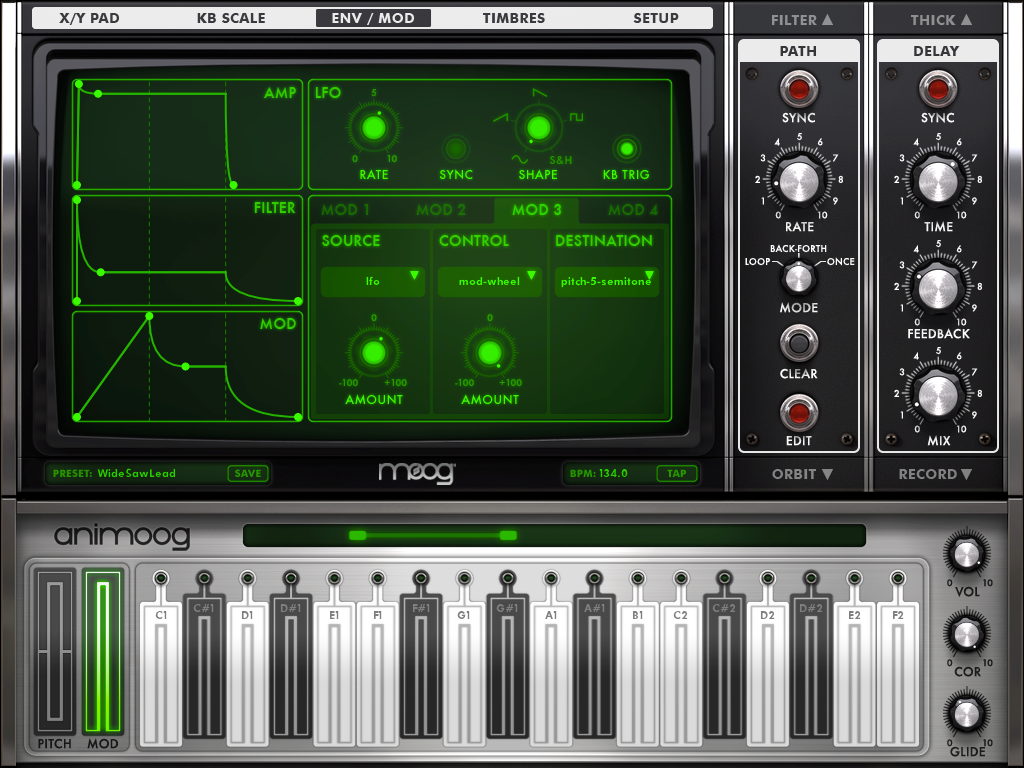The image size is (1024, 768).
Task: Toggle the LFO Sync switch
Action: (x=456, y=149)
